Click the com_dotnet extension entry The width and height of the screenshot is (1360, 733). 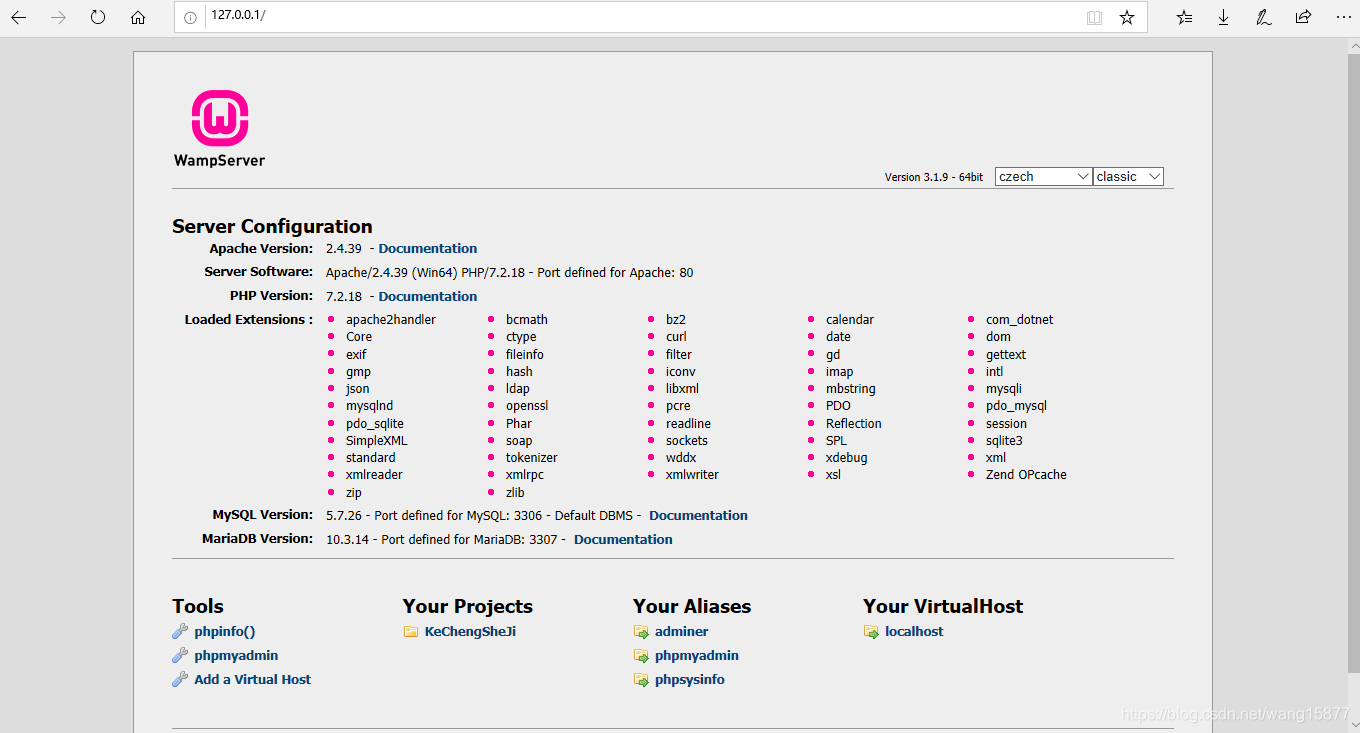pos(1020,319)
